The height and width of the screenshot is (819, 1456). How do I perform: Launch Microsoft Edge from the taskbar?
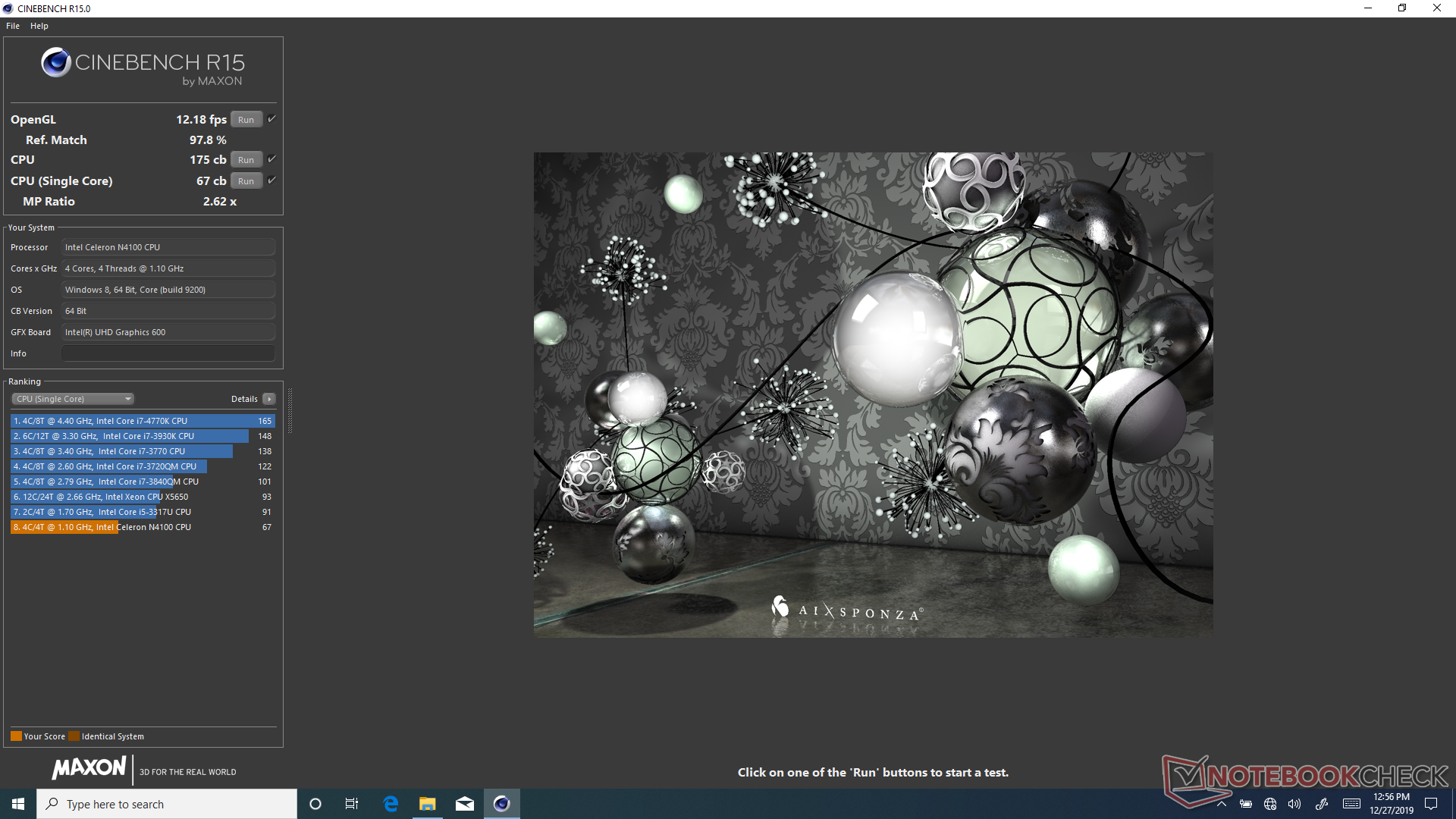(x=391, y=804)
